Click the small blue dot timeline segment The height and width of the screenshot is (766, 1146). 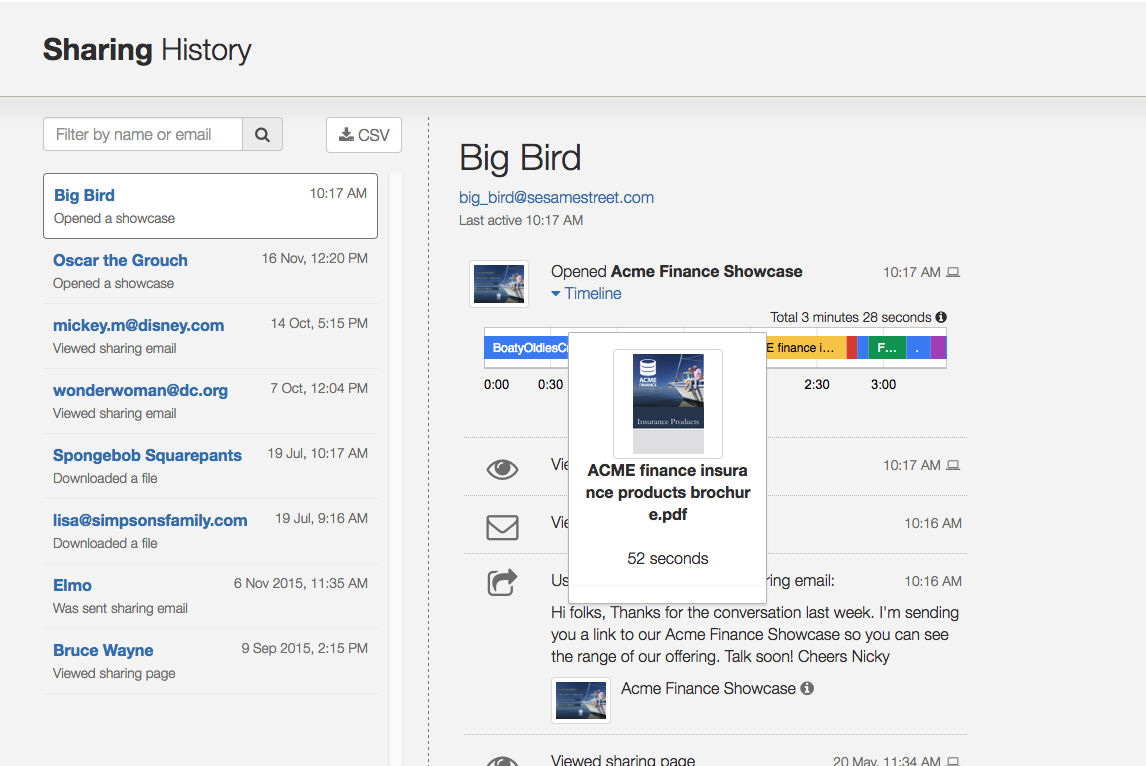(918, 347)
